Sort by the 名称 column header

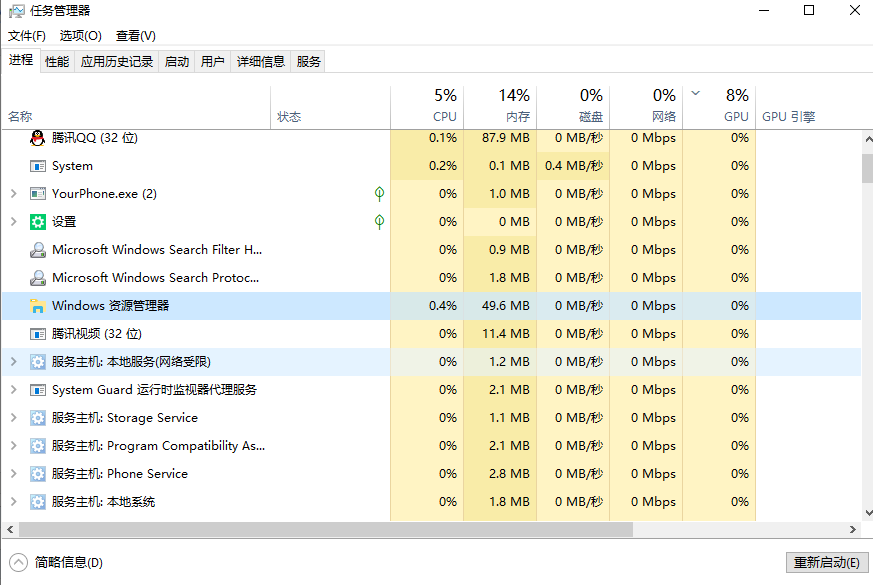(x=136, y=107)
